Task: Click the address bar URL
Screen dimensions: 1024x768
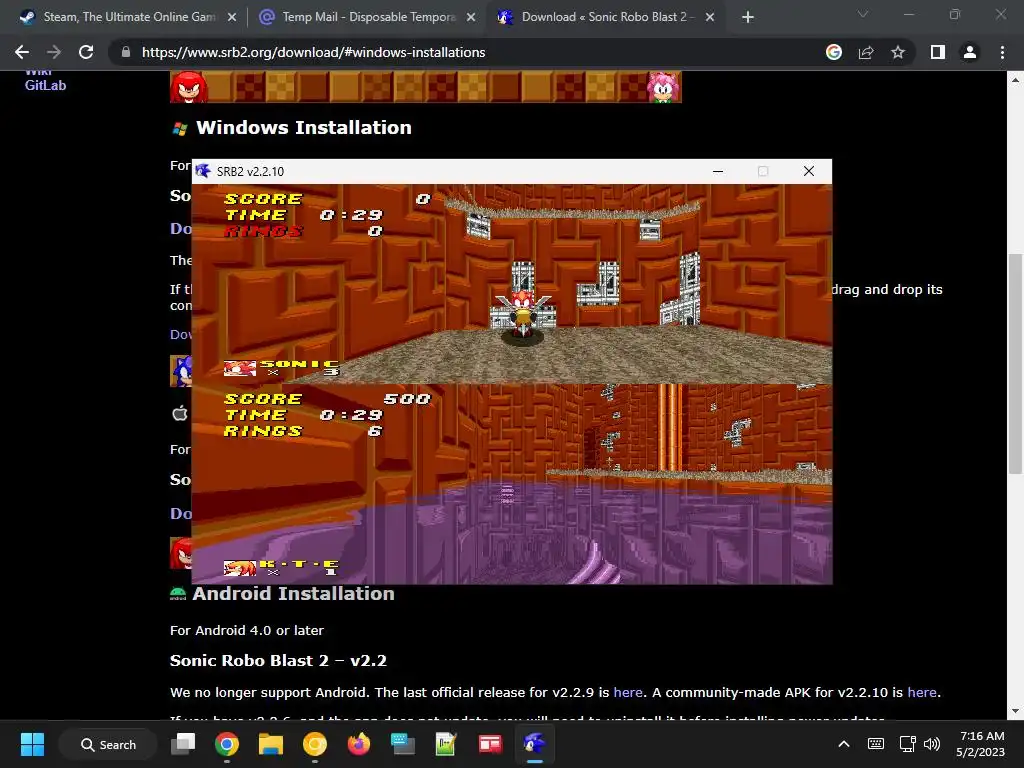Action: click(313, 52)
